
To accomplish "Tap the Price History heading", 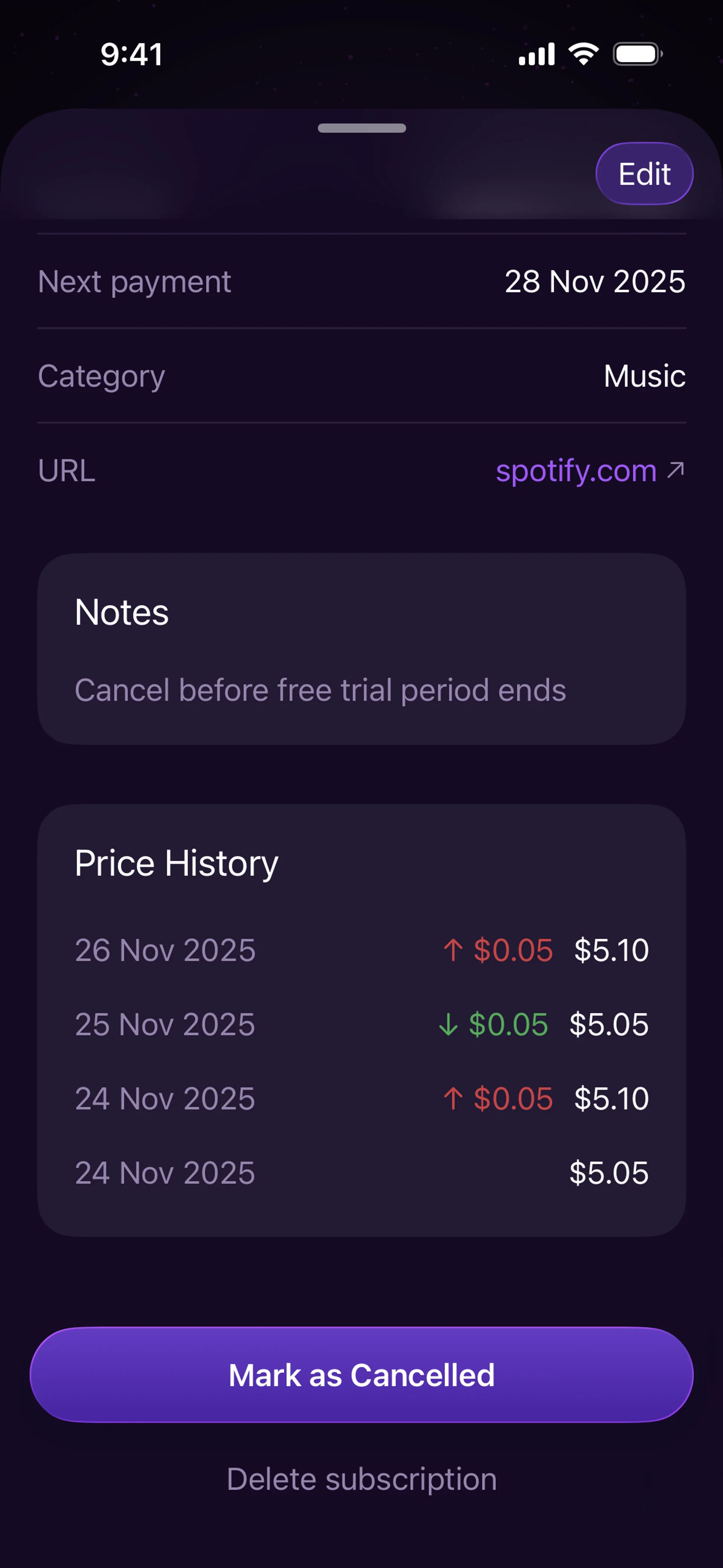I will tap(177, 863).
